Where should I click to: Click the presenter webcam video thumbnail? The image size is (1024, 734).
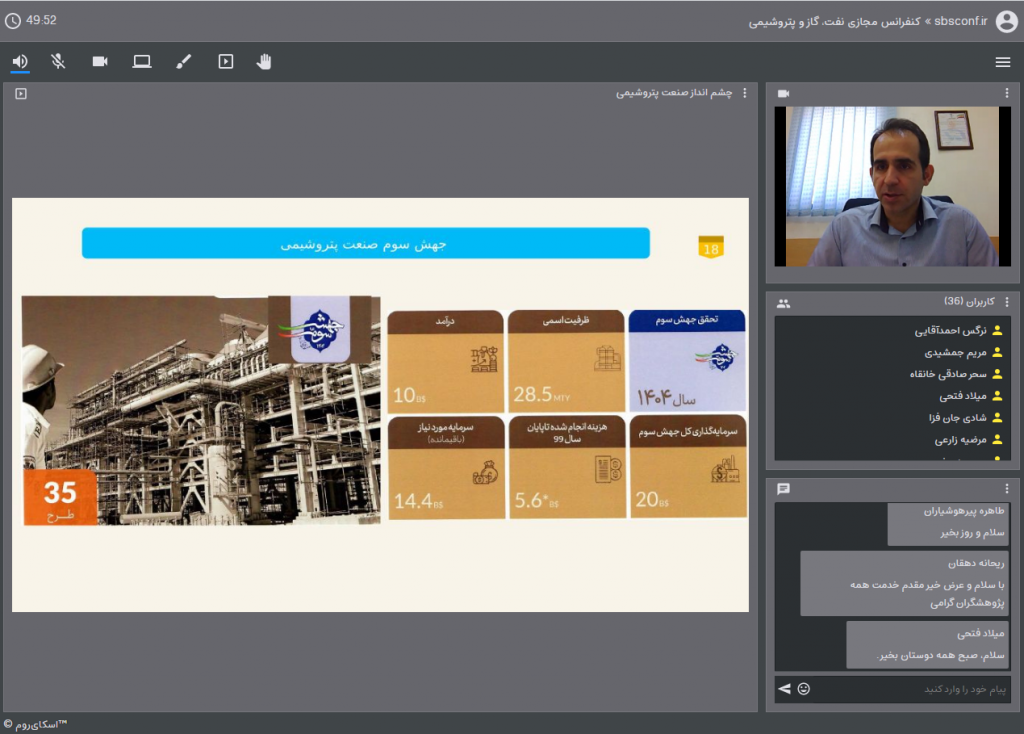pos(892,186)
